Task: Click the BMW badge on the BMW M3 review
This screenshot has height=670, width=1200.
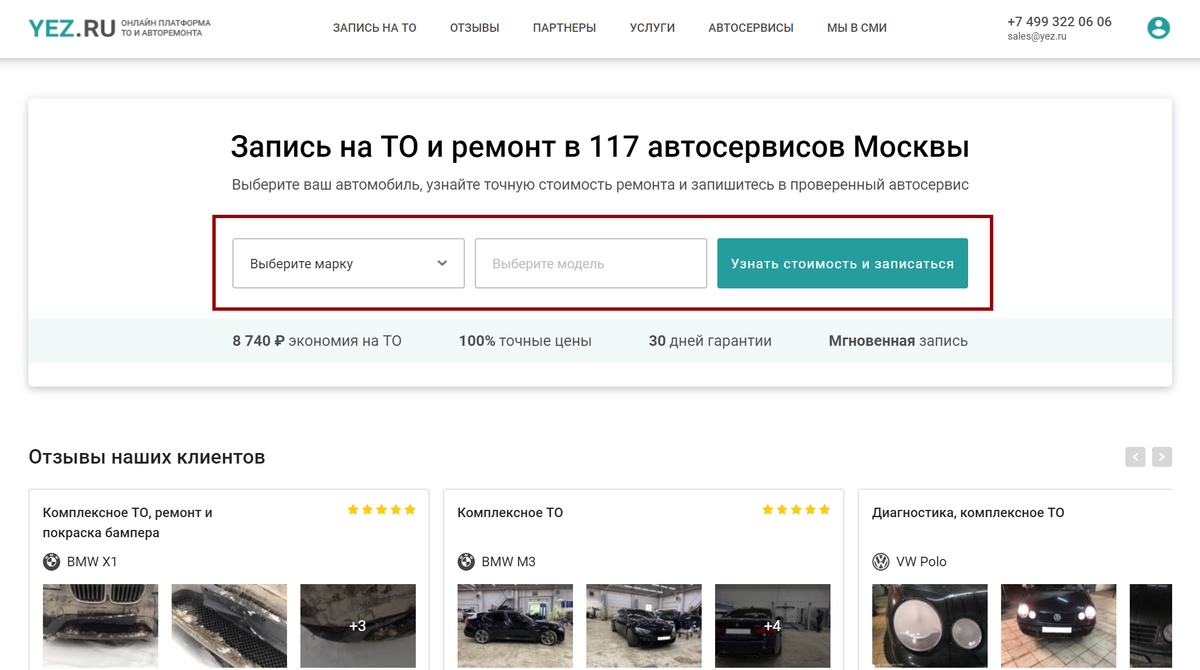Action: (x=466, y=561)
